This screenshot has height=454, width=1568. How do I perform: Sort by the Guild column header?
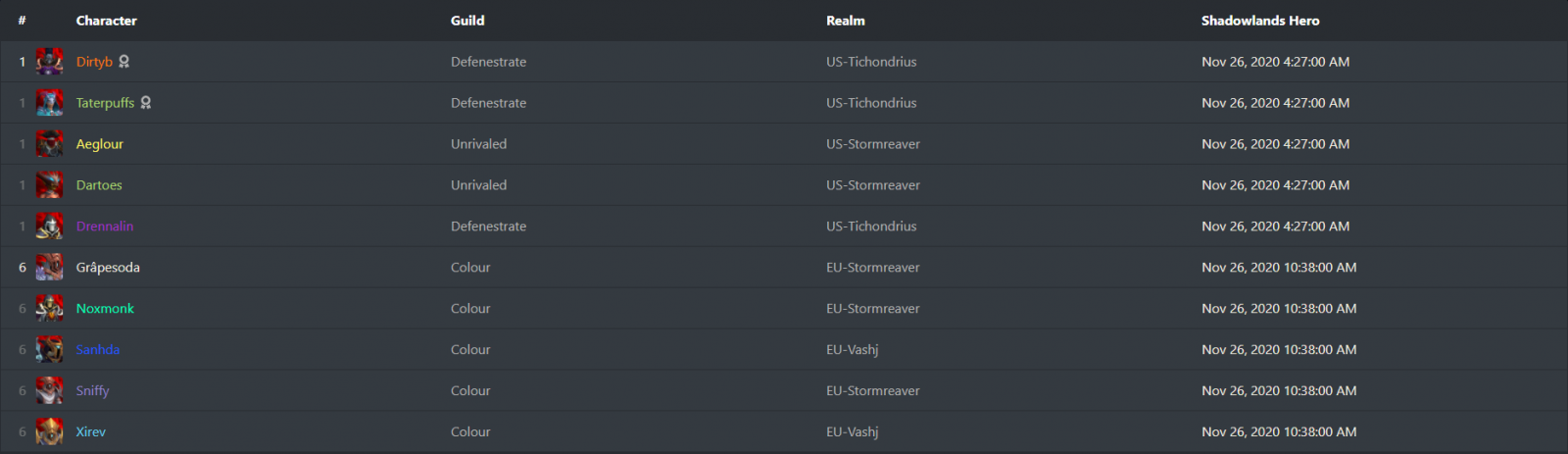[467, 21]
